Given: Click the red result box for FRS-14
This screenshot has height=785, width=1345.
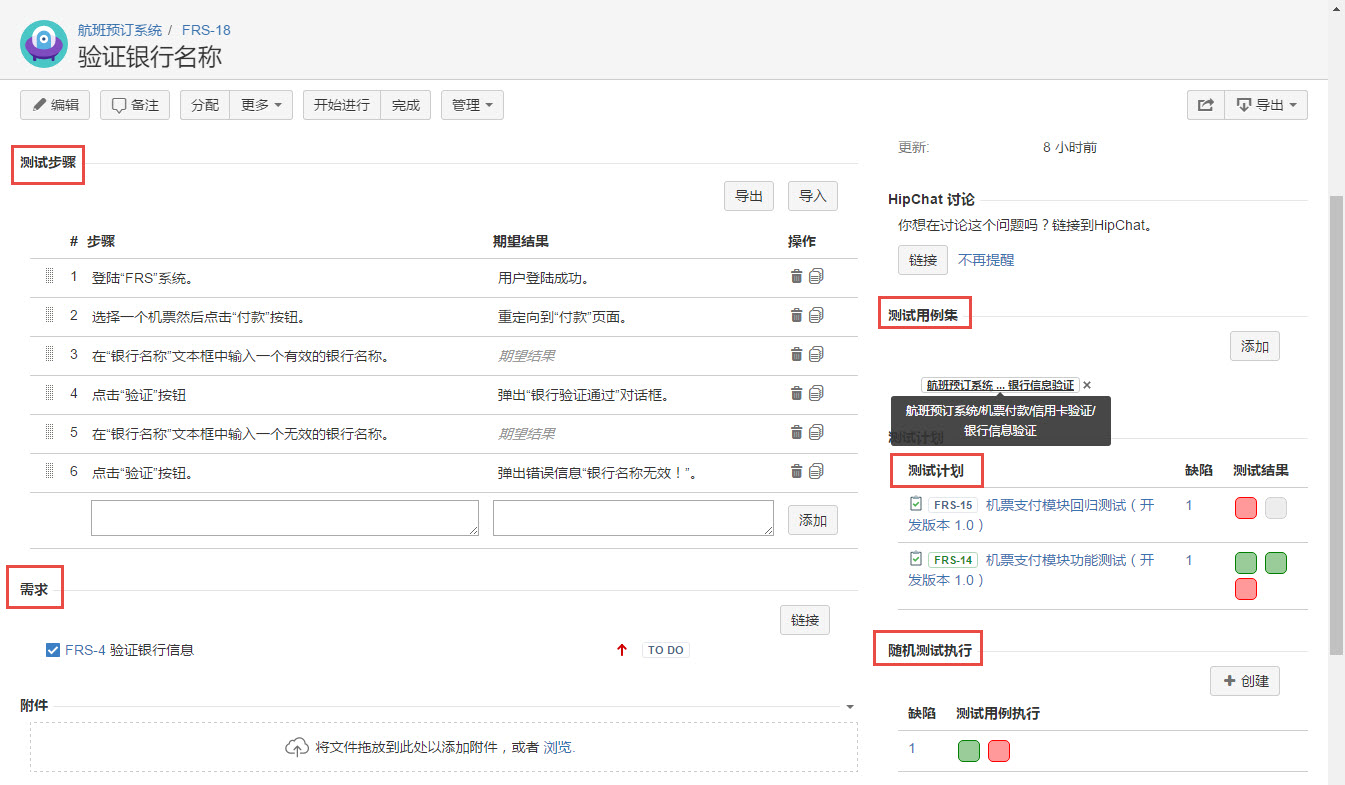Looking at the screenshot, I should coord(1246,589).
